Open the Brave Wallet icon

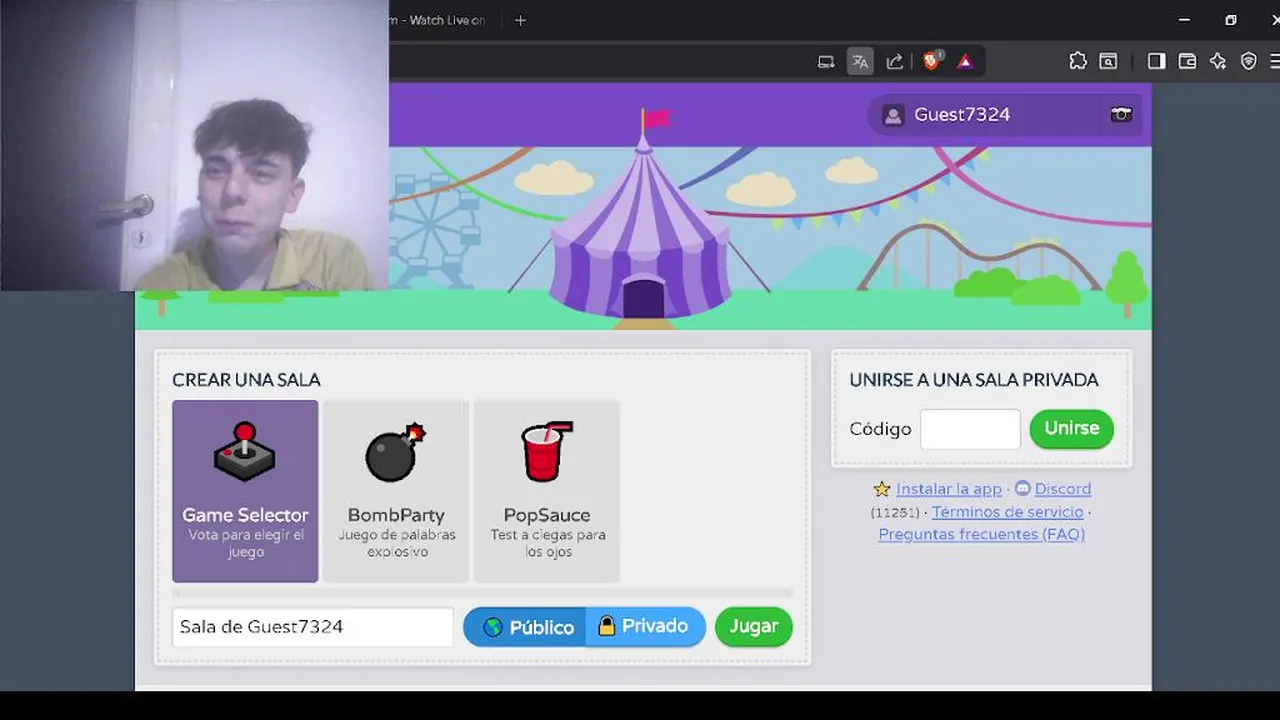[1187, 61]
